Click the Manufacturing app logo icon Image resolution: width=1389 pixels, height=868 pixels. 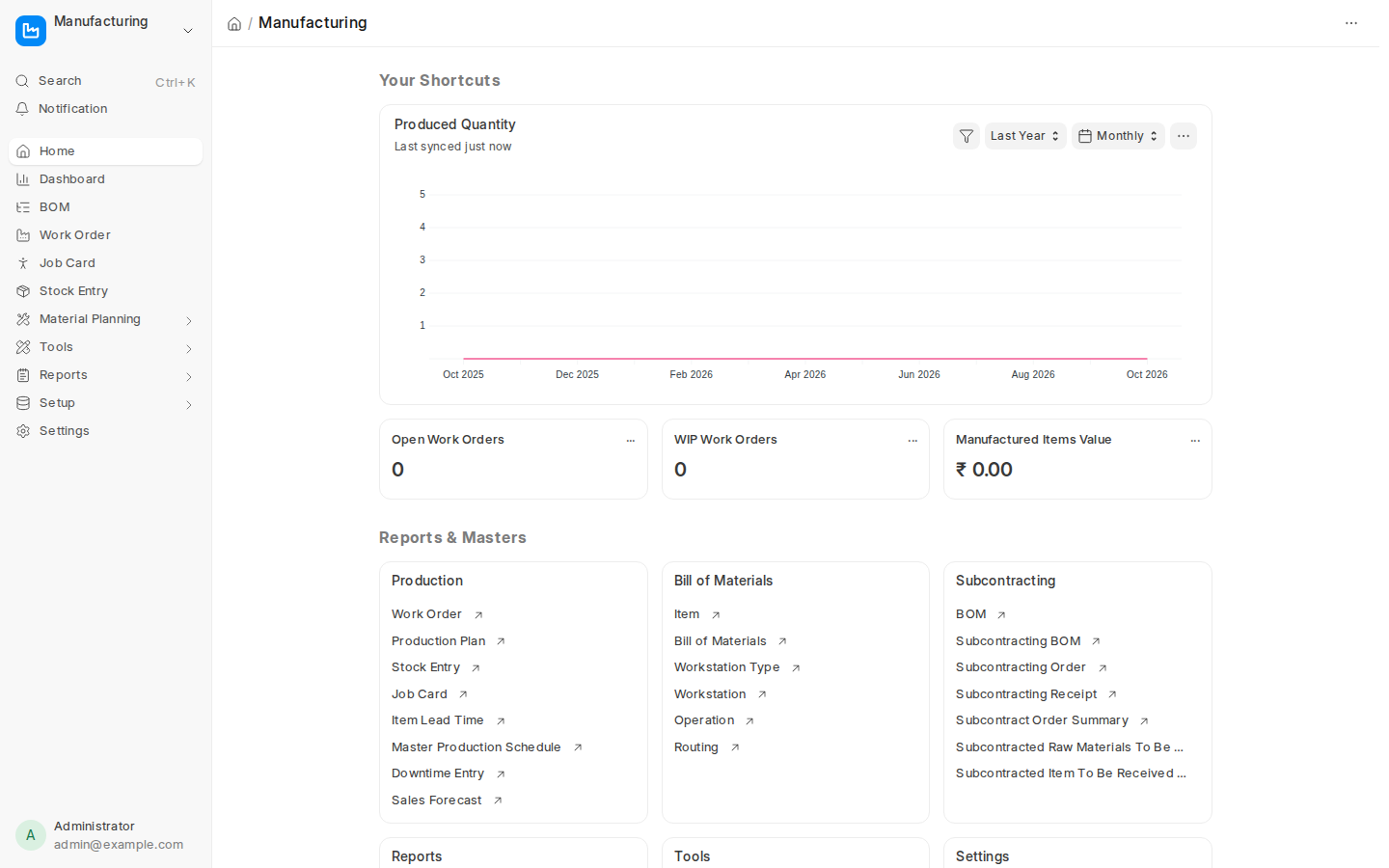(x=31, y=31)
